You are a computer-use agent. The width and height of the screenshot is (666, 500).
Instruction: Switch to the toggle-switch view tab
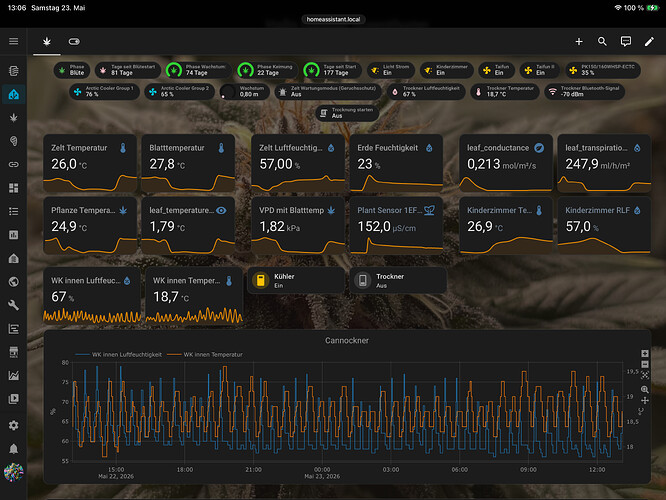pyautogui.click(x=74, y=41)
